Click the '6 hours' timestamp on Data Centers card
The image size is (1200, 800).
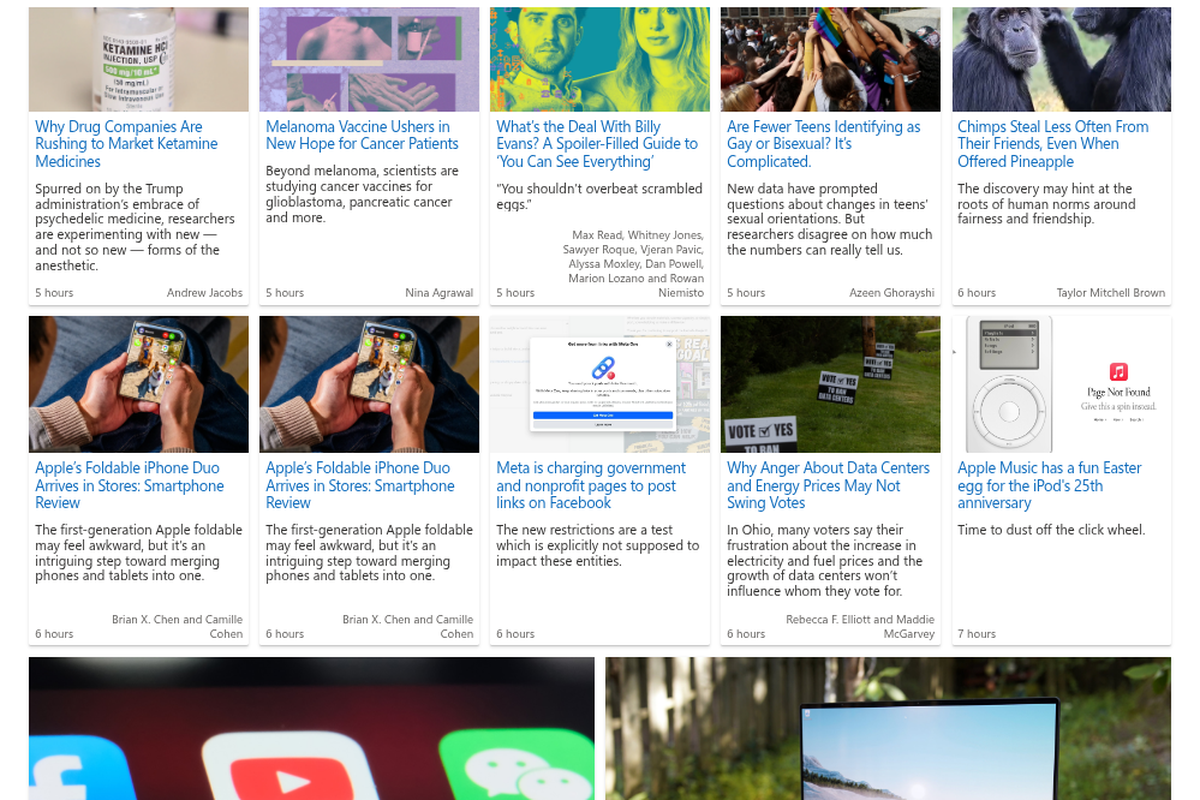point(746,634)
